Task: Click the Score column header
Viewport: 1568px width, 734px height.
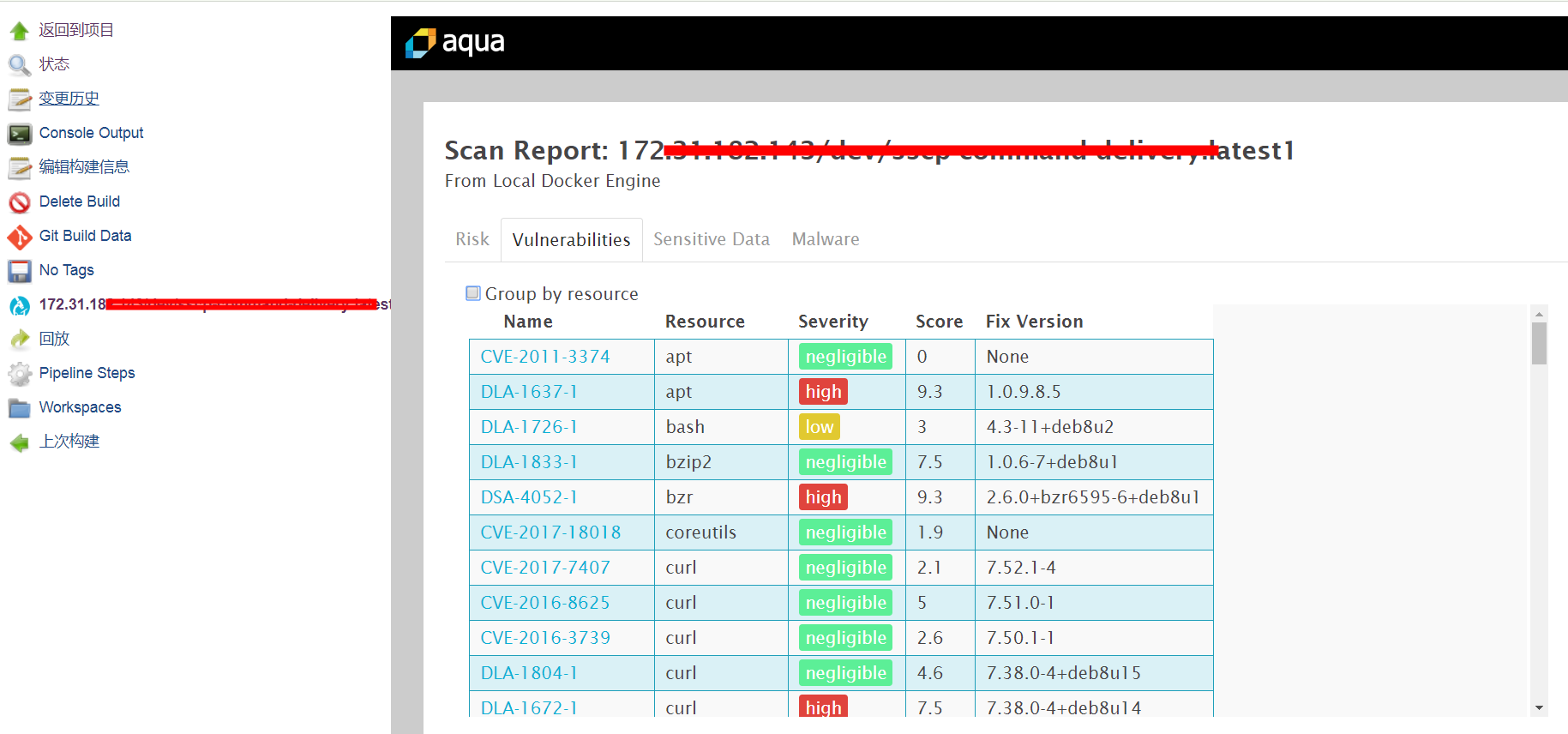Action: (x=939, y=322)
